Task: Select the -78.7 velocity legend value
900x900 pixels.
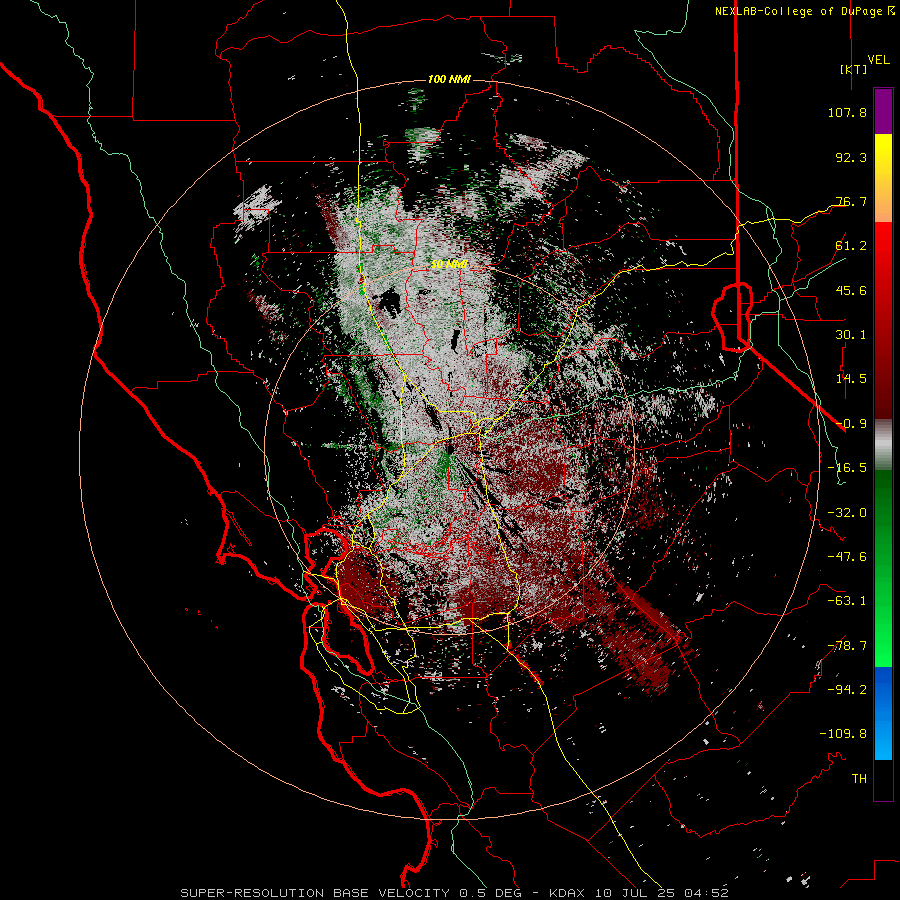Action: 847,646
